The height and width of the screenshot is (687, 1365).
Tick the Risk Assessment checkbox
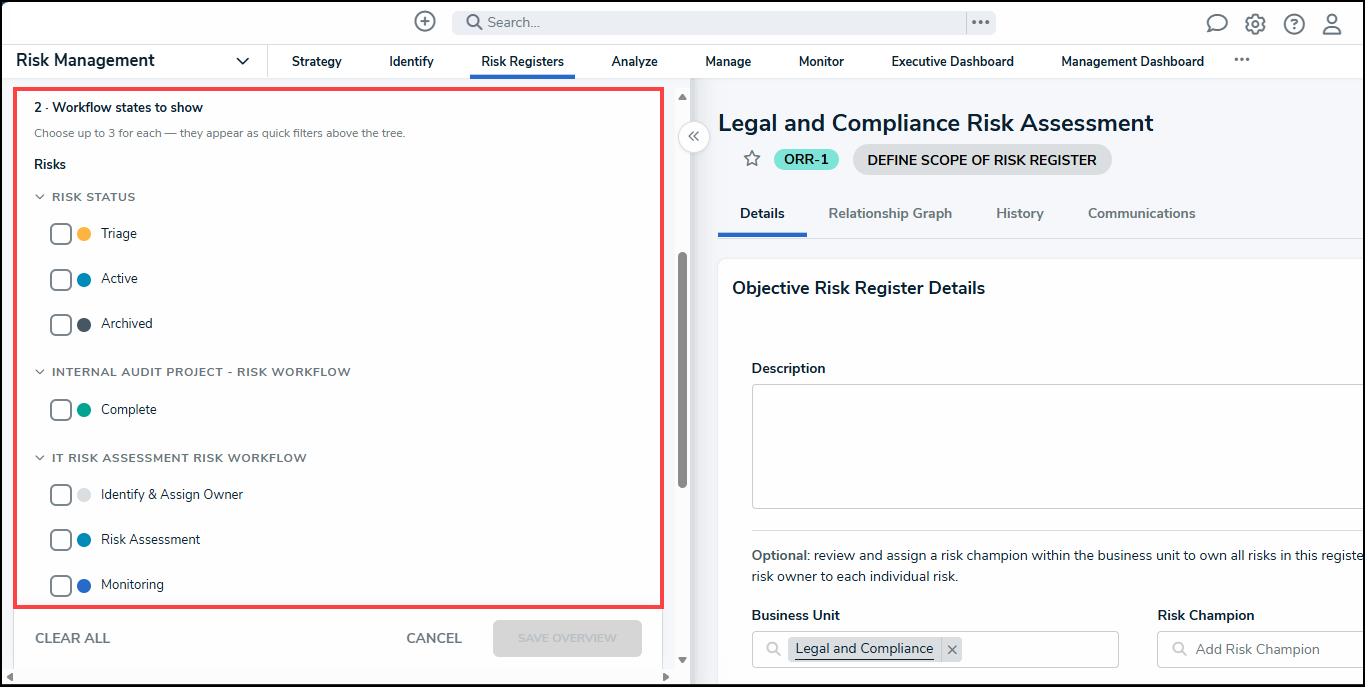(x=61, y=540)
